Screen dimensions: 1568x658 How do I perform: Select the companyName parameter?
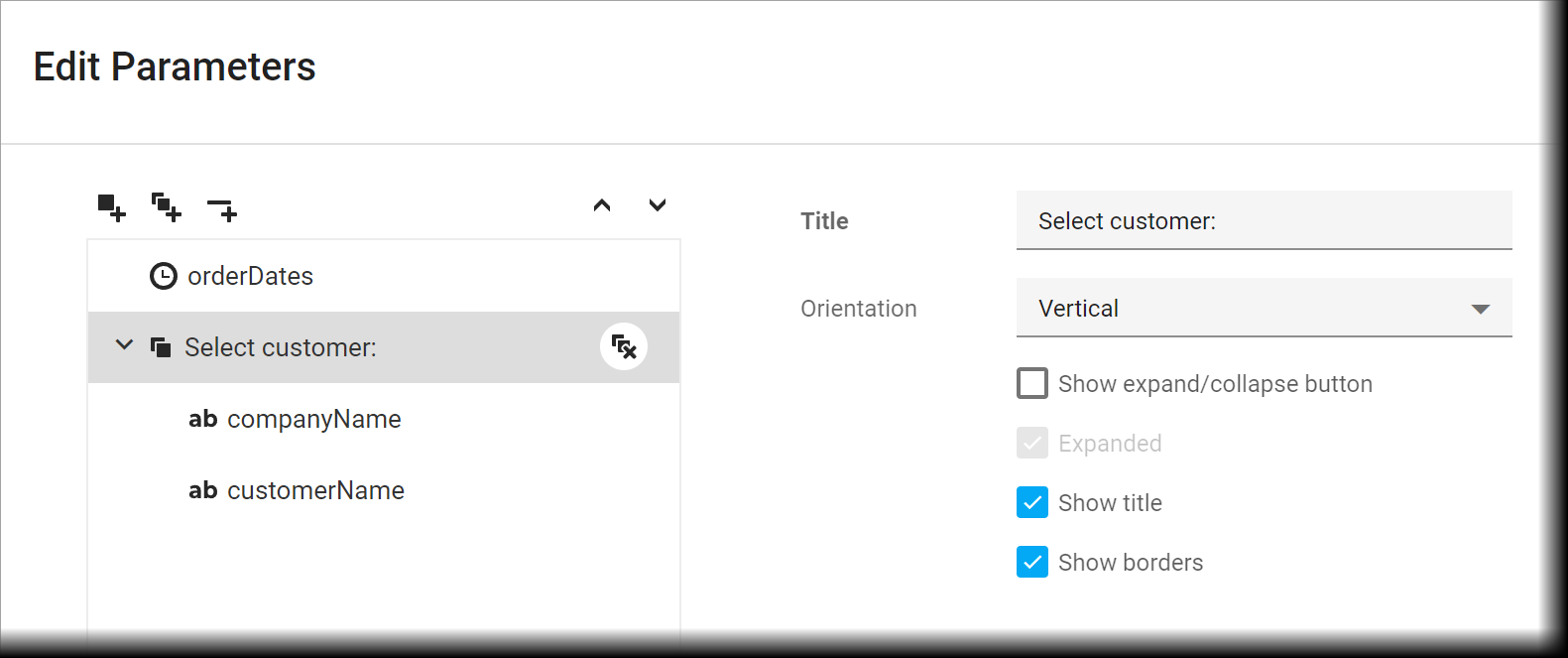click(384, 419)
